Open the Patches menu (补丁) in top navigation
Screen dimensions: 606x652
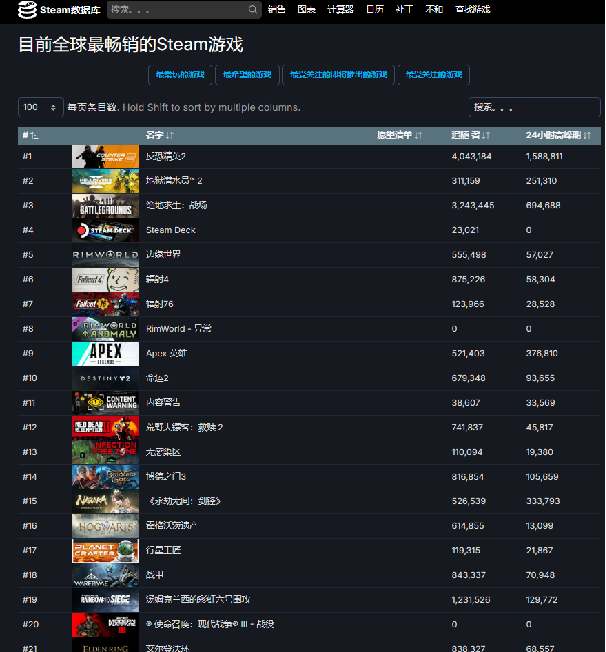tap(404, 9)
